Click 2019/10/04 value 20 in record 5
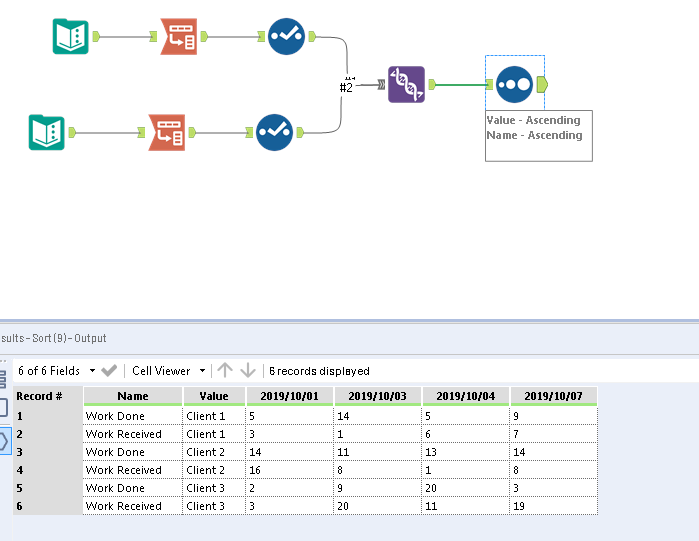The width and height of the screenshot is (699, 541). pyautogui.click(x=465, y=488)
